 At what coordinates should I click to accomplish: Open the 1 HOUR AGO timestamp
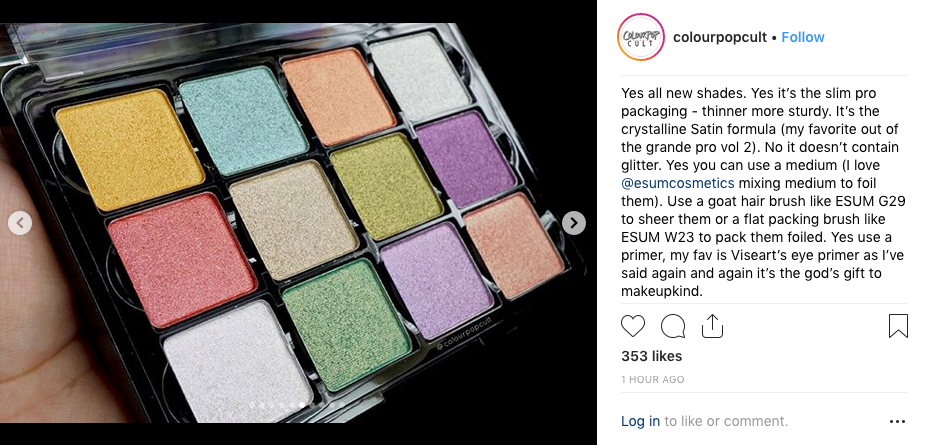[x=653, y=379]
